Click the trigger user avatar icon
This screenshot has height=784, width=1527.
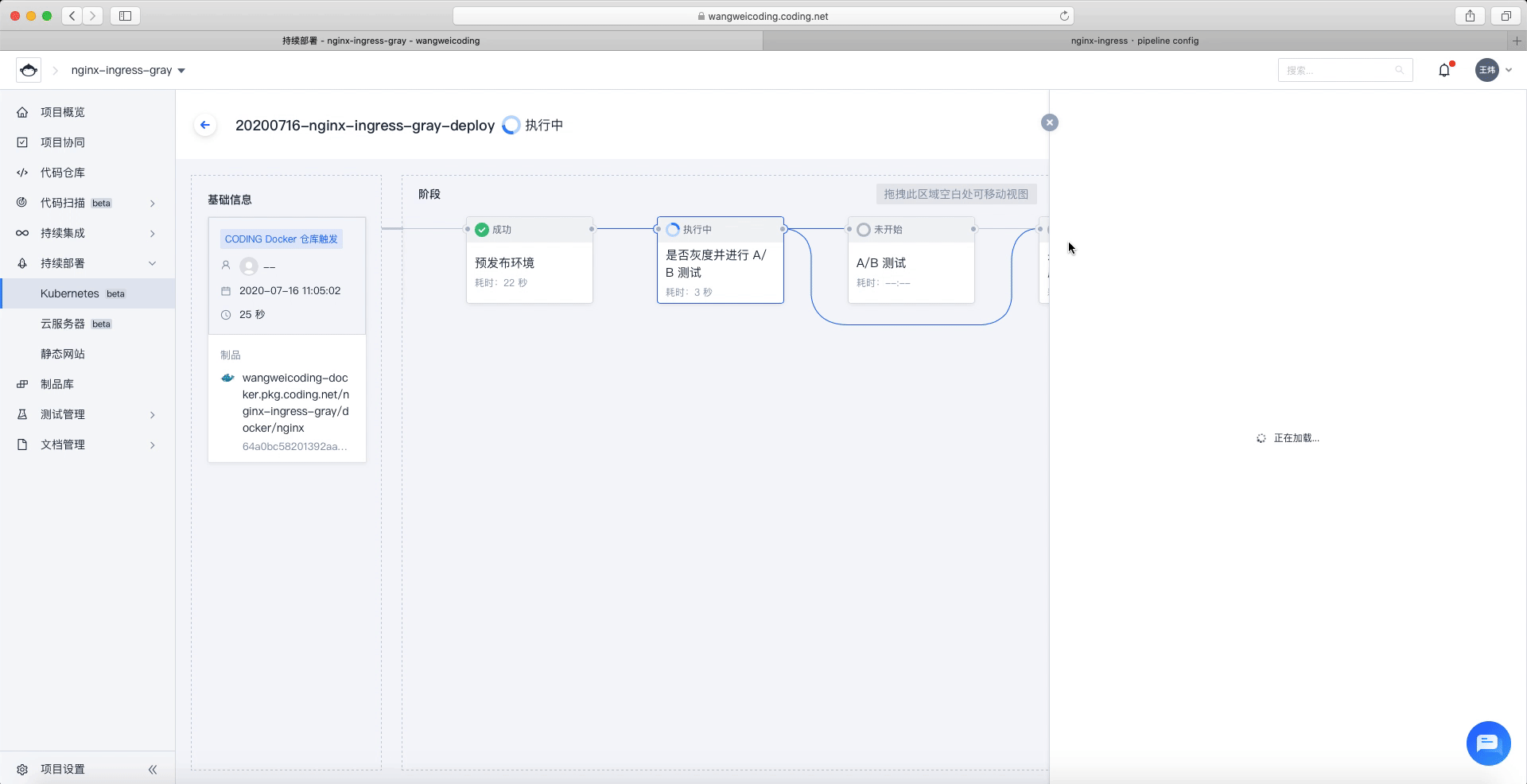(249, 266)
